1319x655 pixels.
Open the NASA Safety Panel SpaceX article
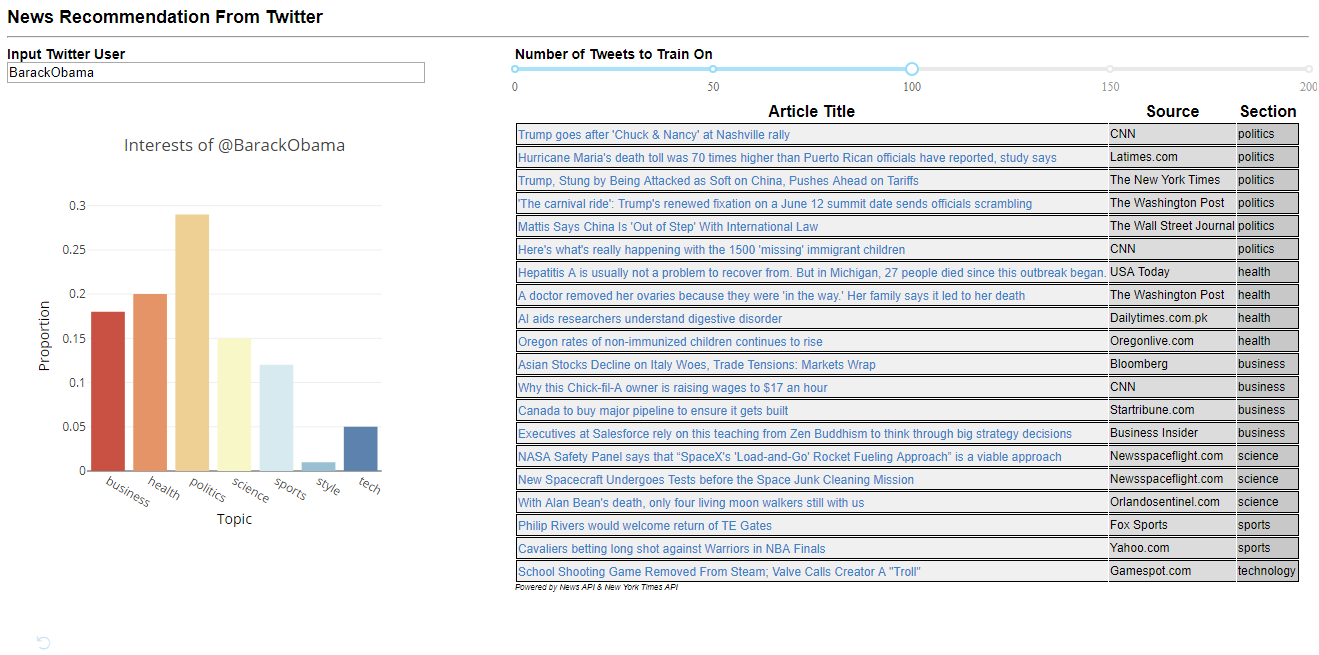790,457
